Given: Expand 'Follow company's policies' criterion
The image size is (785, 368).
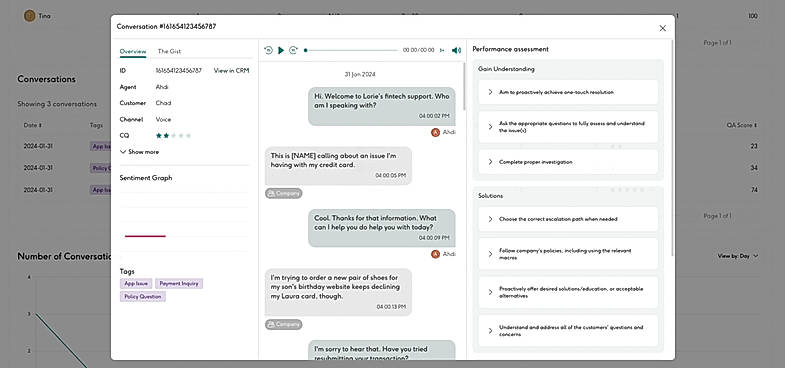Looking at the screenshot, I should [x=568, y=254].
